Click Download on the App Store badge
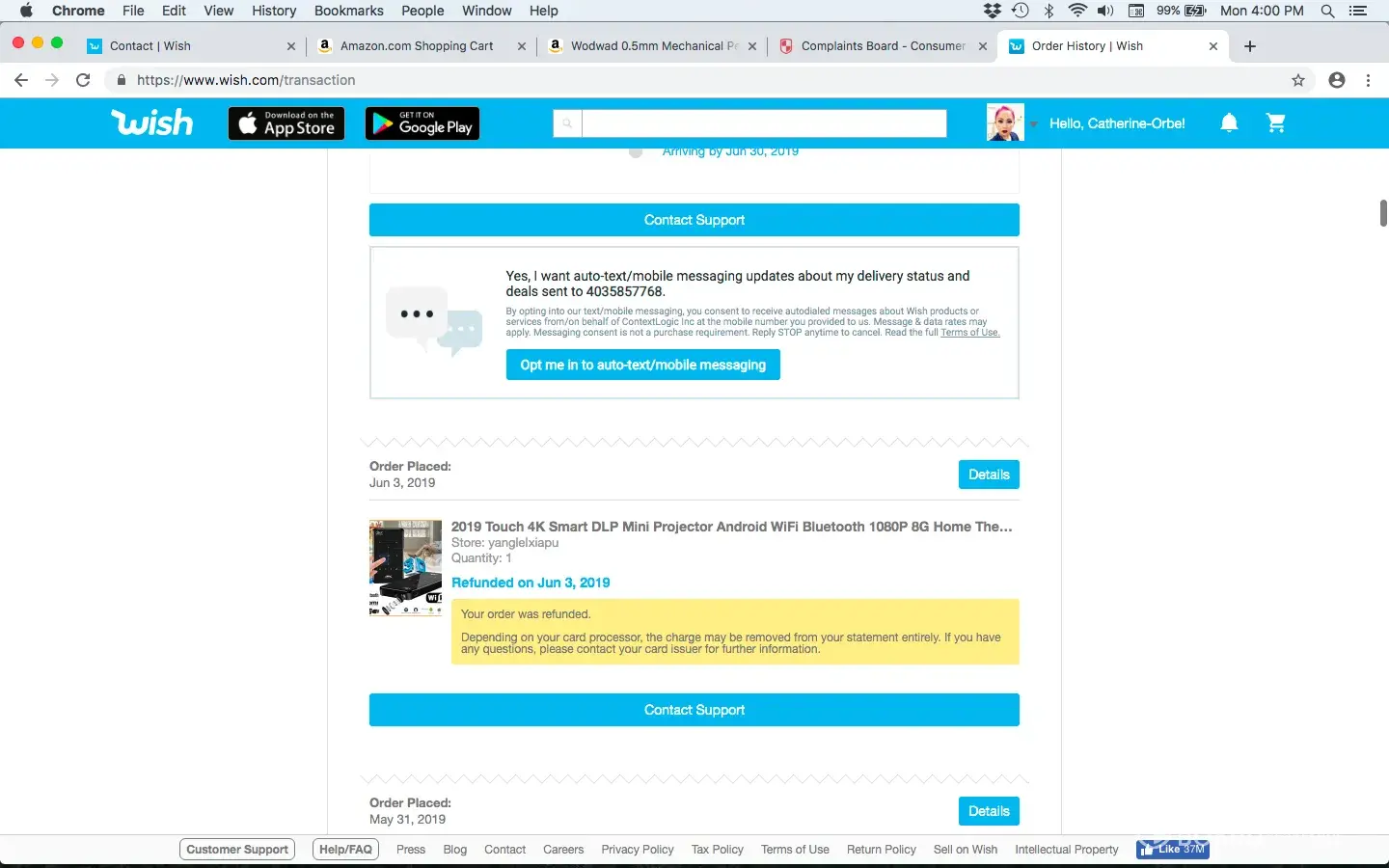1389x868 pixels. tap(286, 123)
